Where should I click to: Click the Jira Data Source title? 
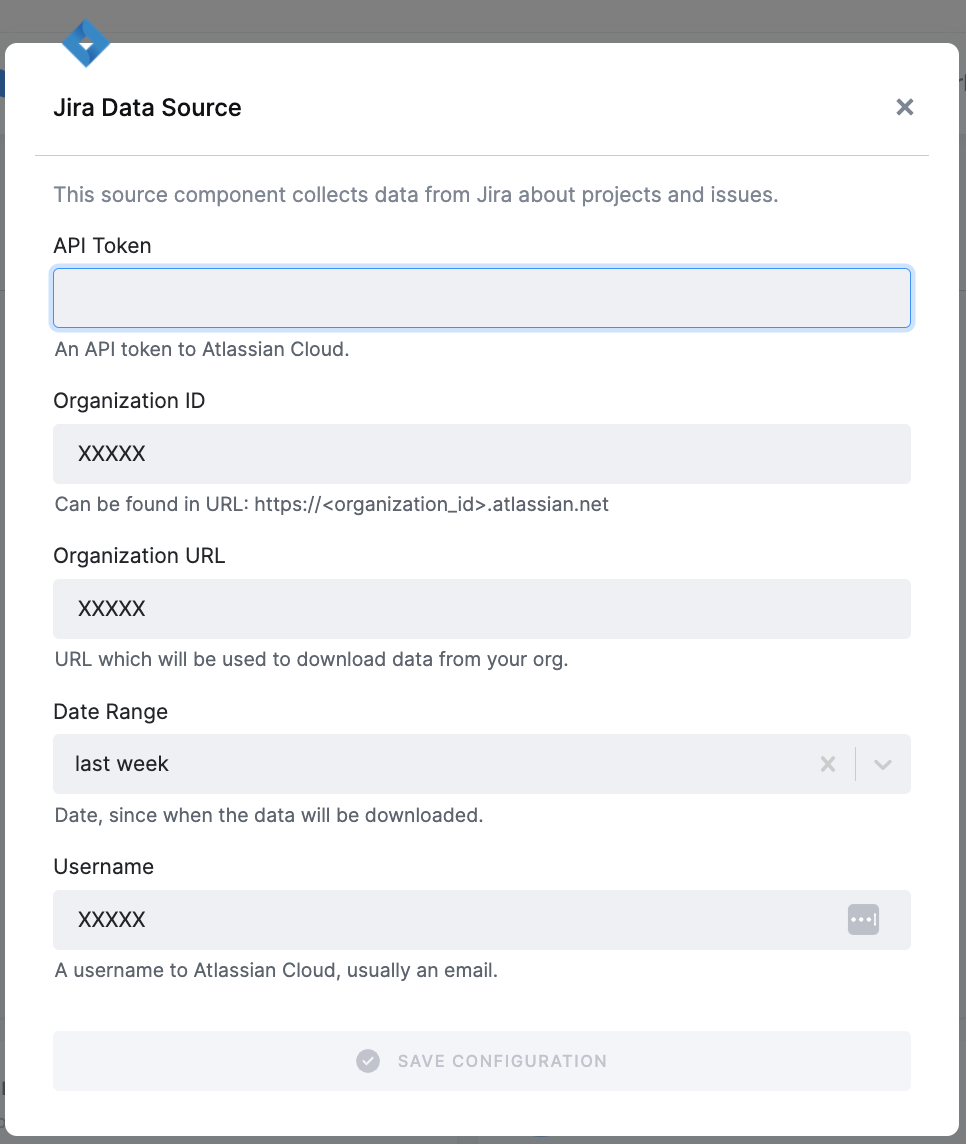147,107
